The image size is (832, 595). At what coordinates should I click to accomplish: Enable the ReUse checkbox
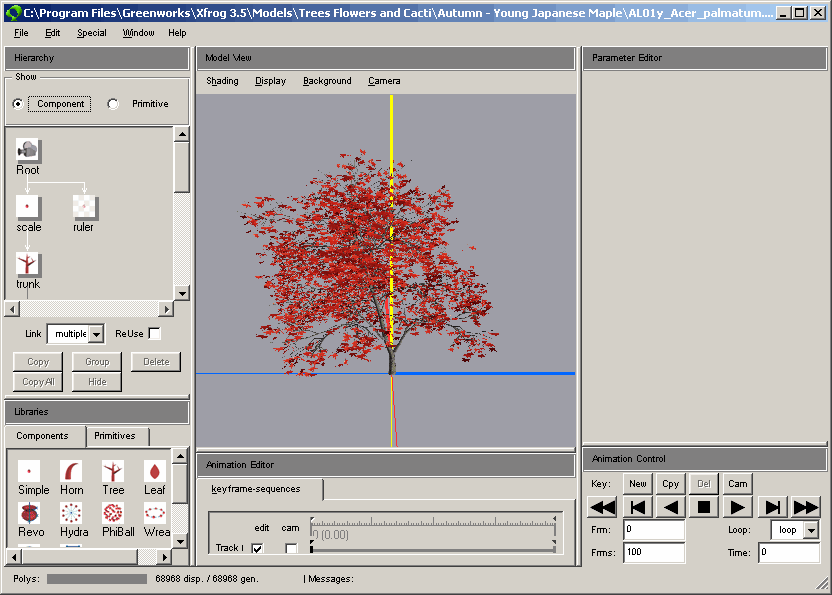pyautogui.click(x=154, y=334)
